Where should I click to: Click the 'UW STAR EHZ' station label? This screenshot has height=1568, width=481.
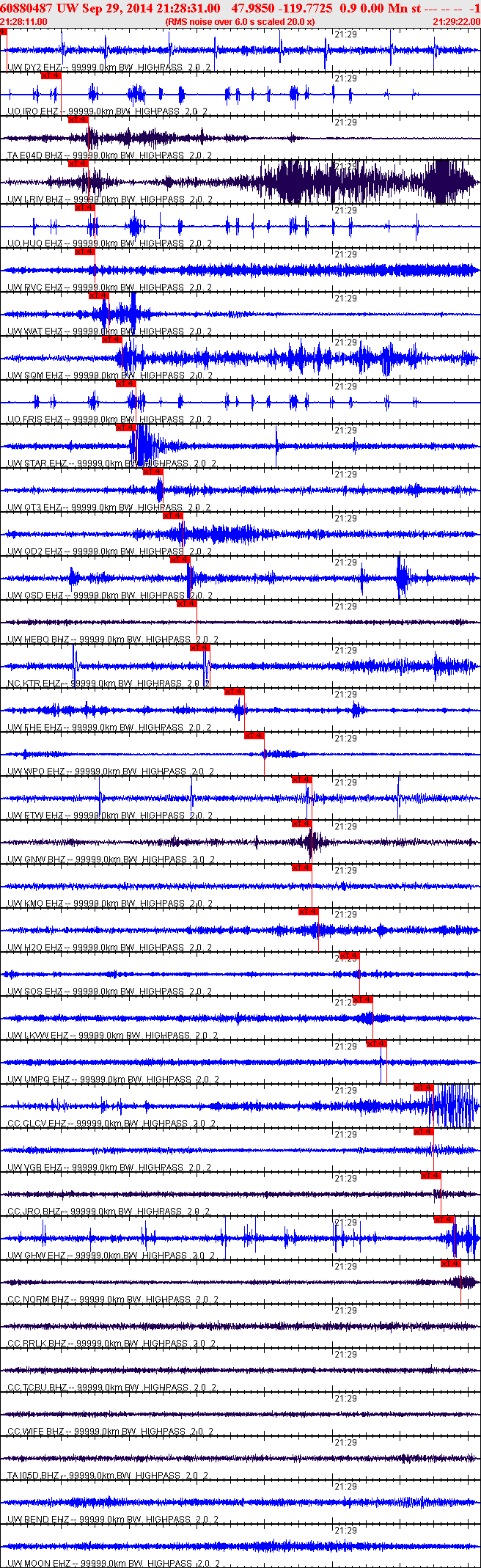coord(38,464)
